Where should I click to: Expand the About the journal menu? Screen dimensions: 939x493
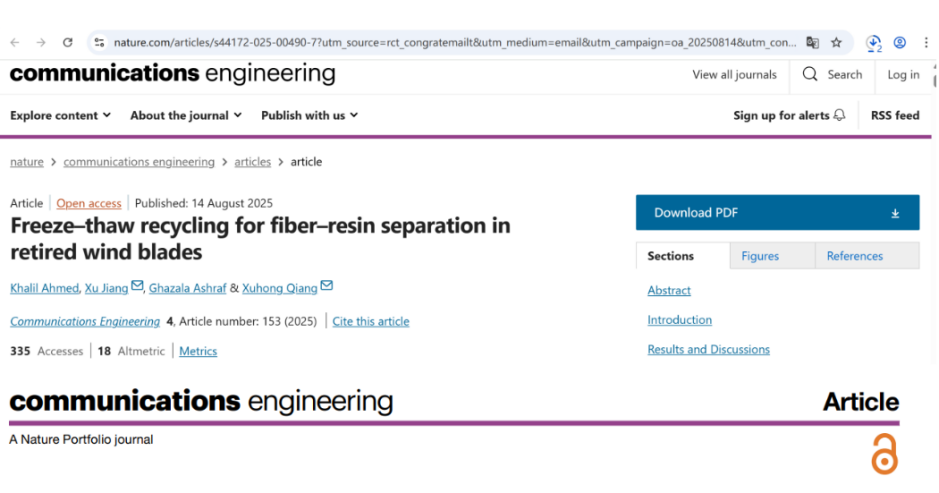pyautogui.click(x=186, y=116)
